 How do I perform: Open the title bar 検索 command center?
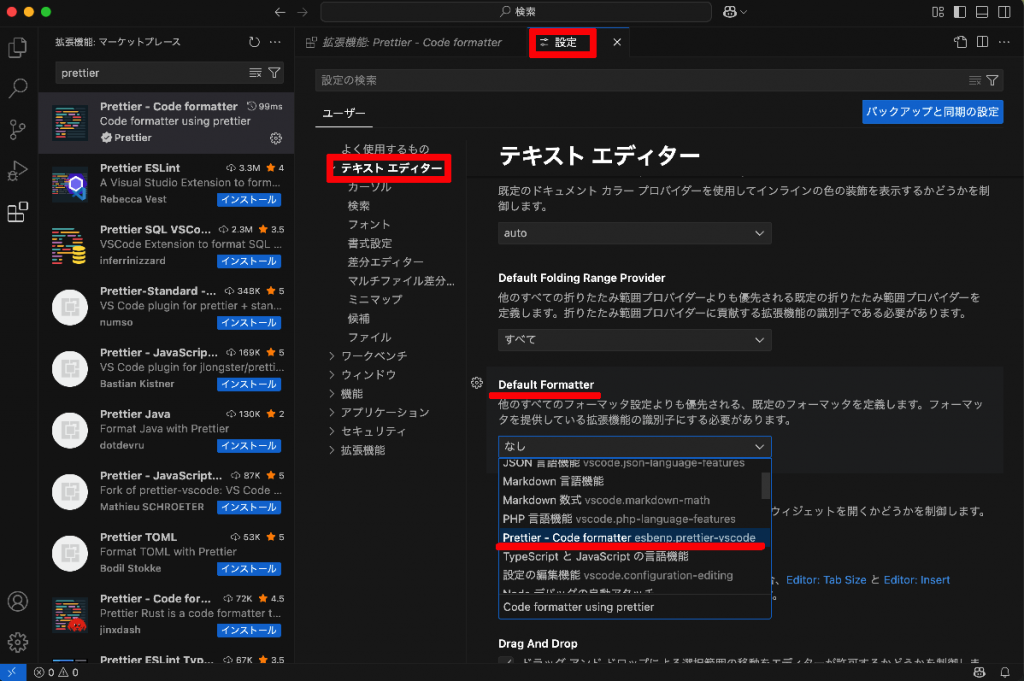pyautogui.click(x=516, y=12)
